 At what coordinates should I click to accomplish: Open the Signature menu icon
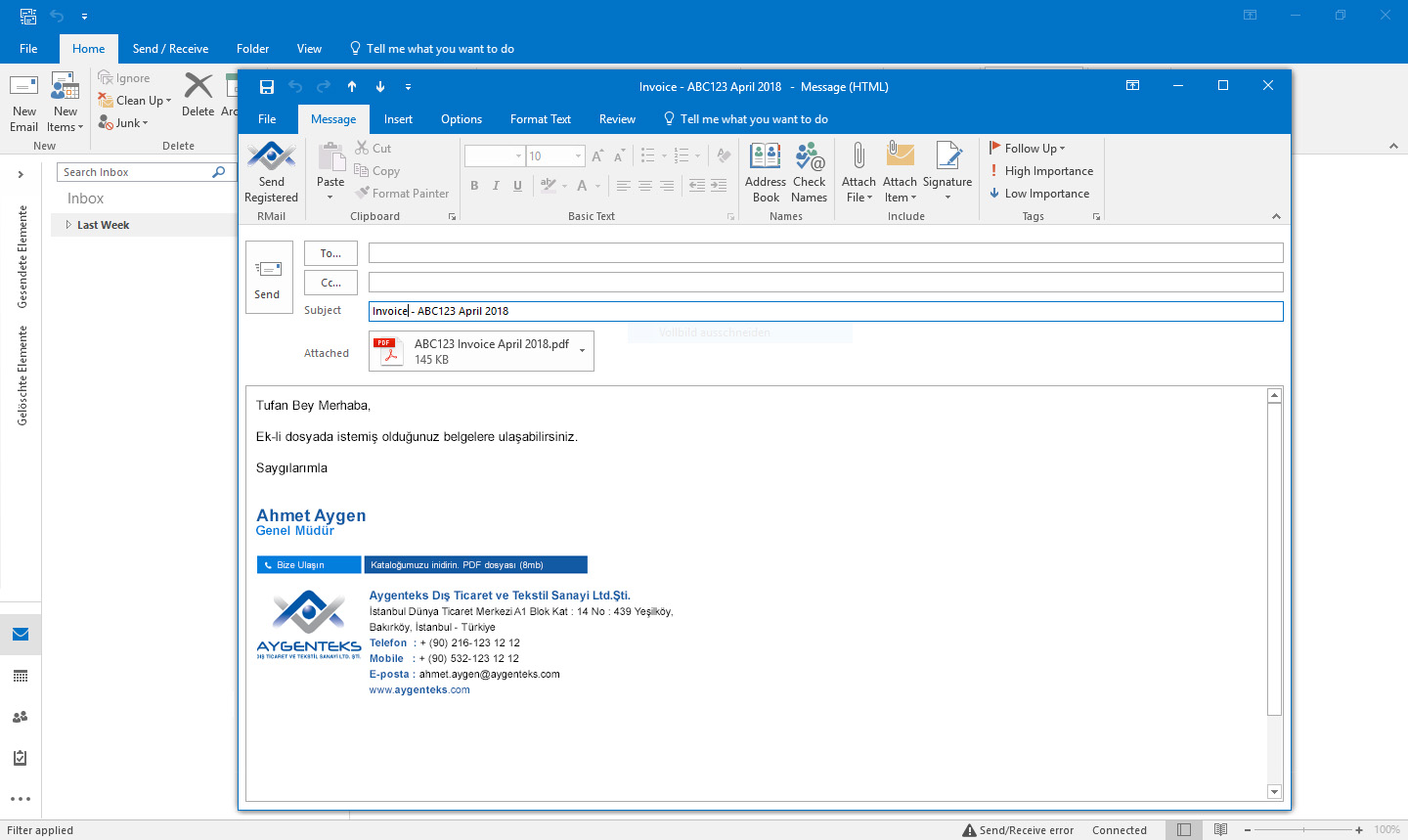947,156
